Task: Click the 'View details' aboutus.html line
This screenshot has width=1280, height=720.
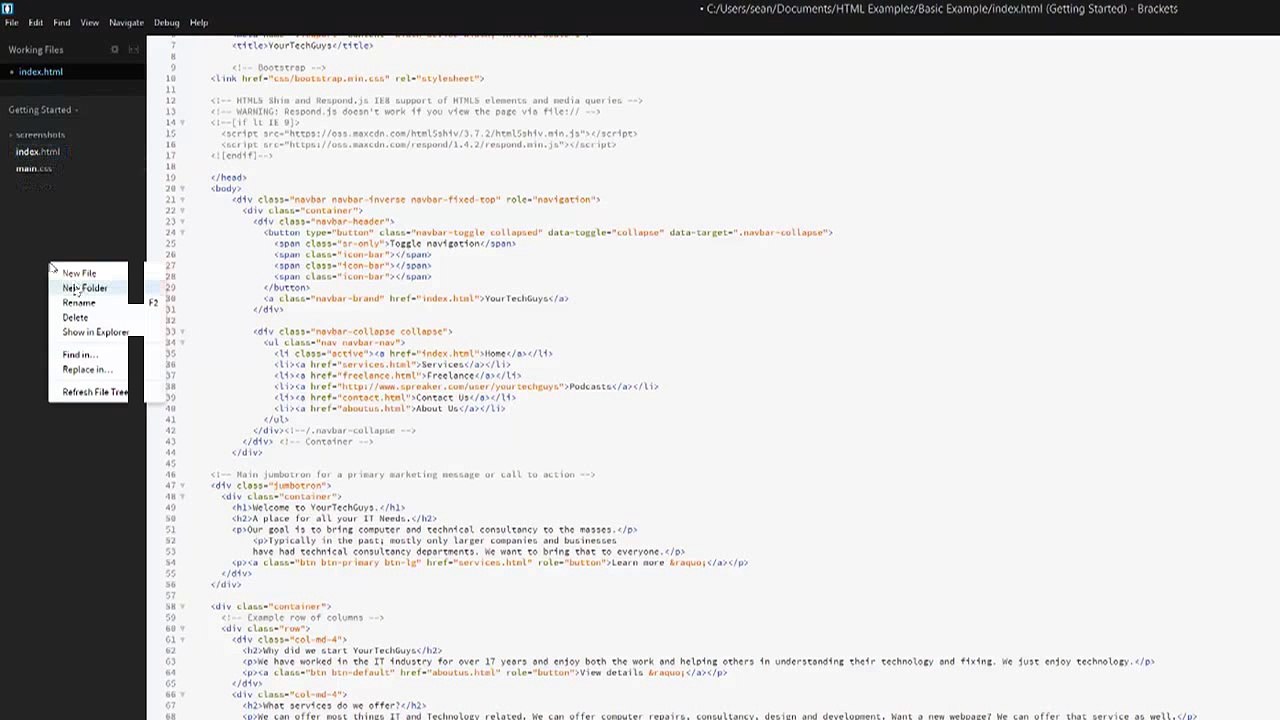Action: pyautogui.click(x=485, y=672)
